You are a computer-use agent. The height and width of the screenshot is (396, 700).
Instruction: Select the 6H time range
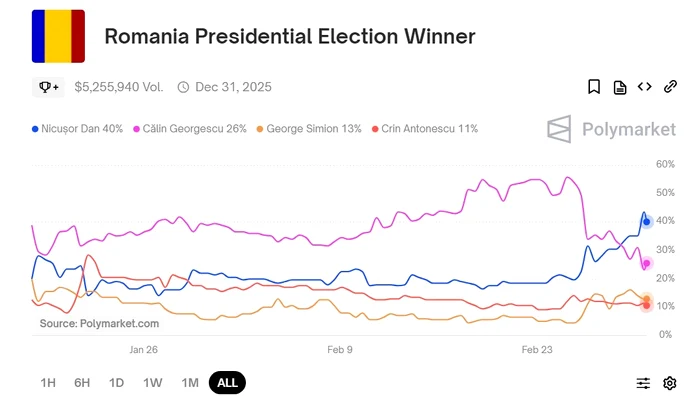point(82,383)
